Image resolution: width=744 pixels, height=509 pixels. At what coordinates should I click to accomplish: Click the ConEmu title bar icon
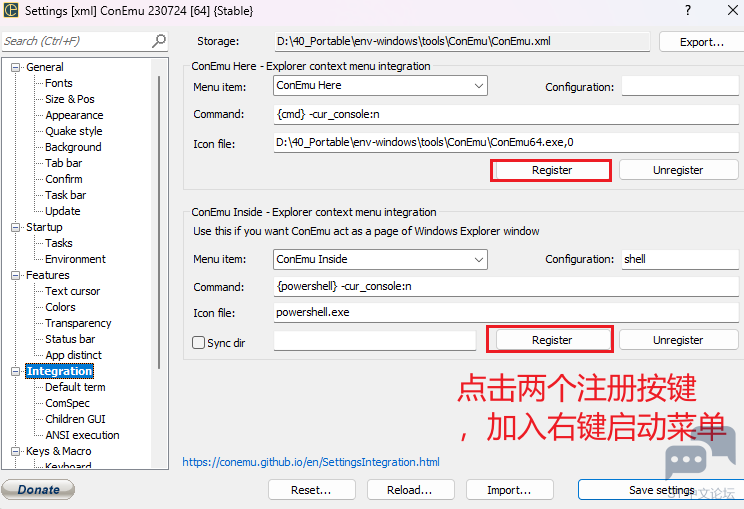[x=11, y=10]
